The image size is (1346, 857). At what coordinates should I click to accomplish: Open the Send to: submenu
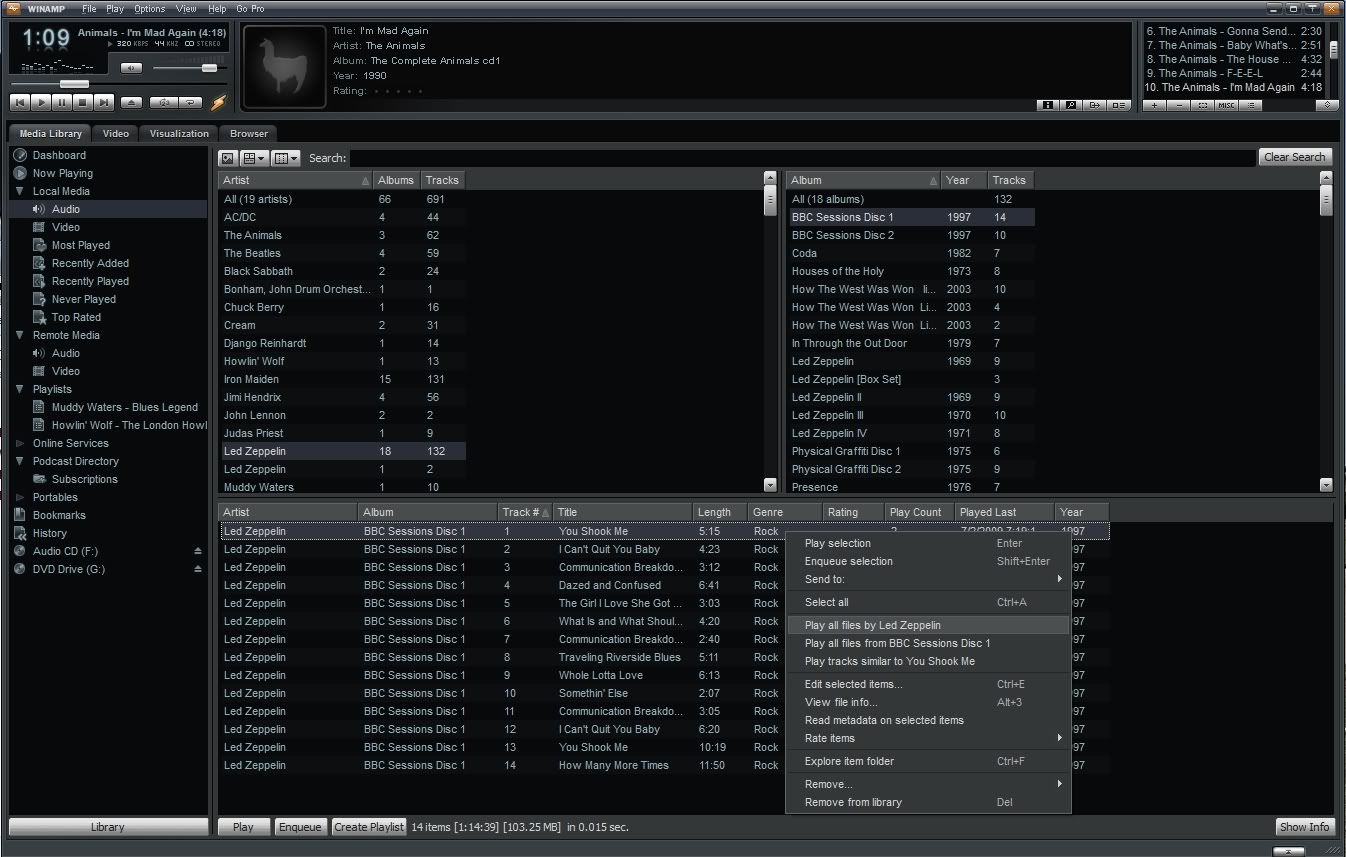[928, 579]
